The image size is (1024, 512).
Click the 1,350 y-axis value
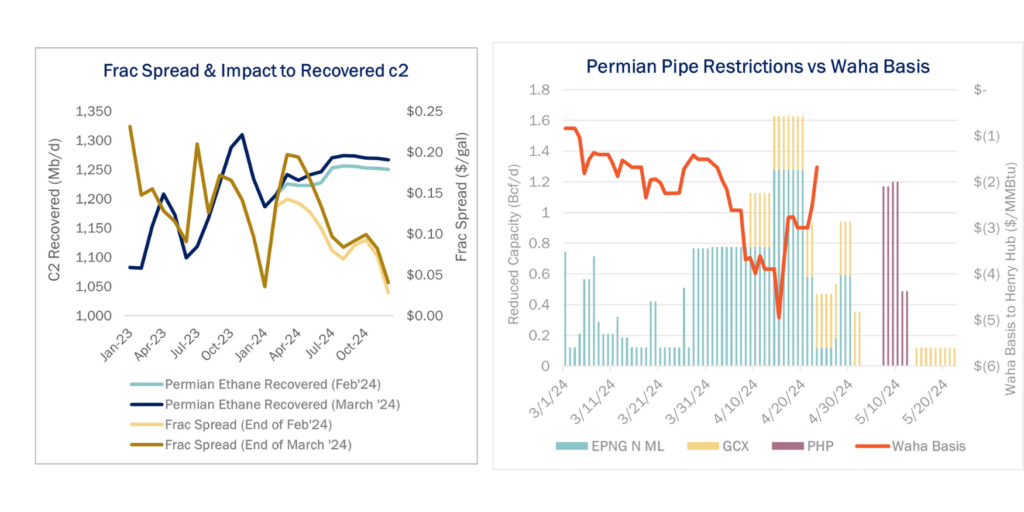[93, 112]
